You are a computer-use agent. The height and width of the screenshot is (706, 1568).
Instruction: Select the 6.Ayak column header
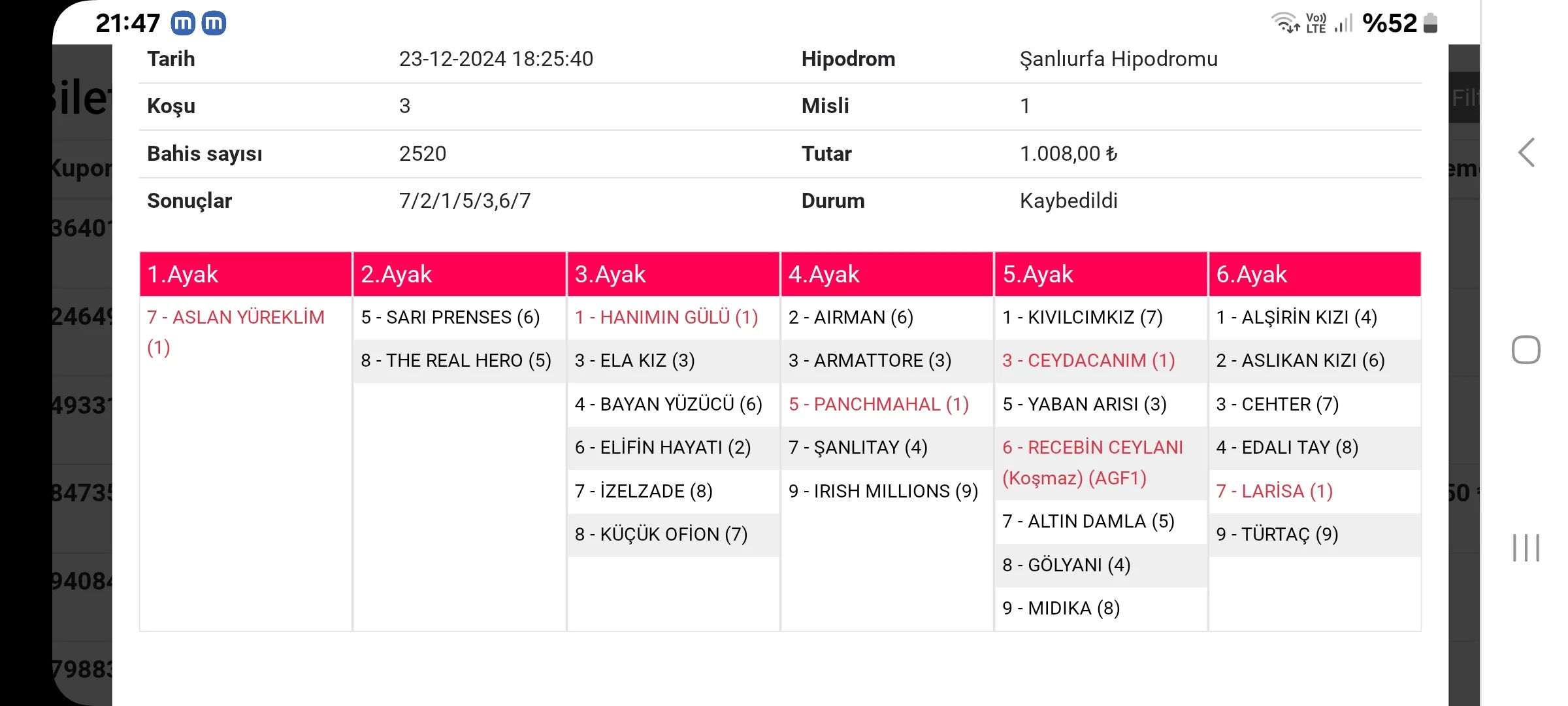click(1315, 275)
